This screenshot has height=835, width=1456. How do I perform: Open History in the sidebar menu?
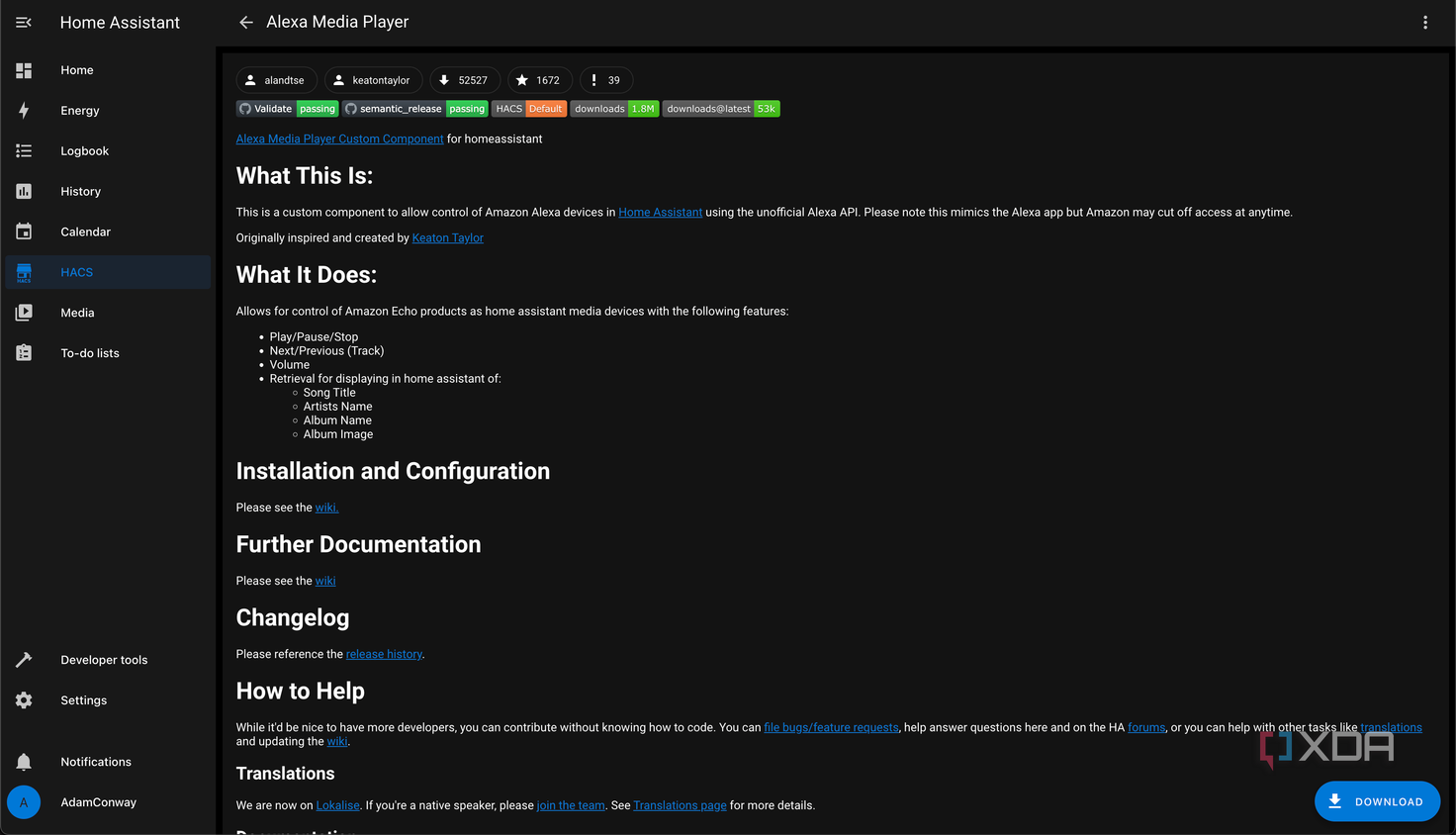108,192
